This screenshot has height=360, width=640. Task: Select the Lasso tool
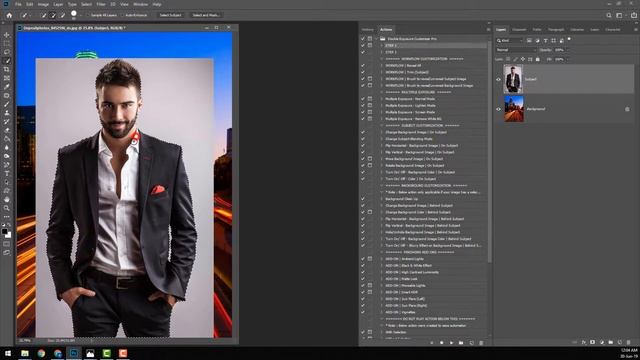(x=7, y=52)
